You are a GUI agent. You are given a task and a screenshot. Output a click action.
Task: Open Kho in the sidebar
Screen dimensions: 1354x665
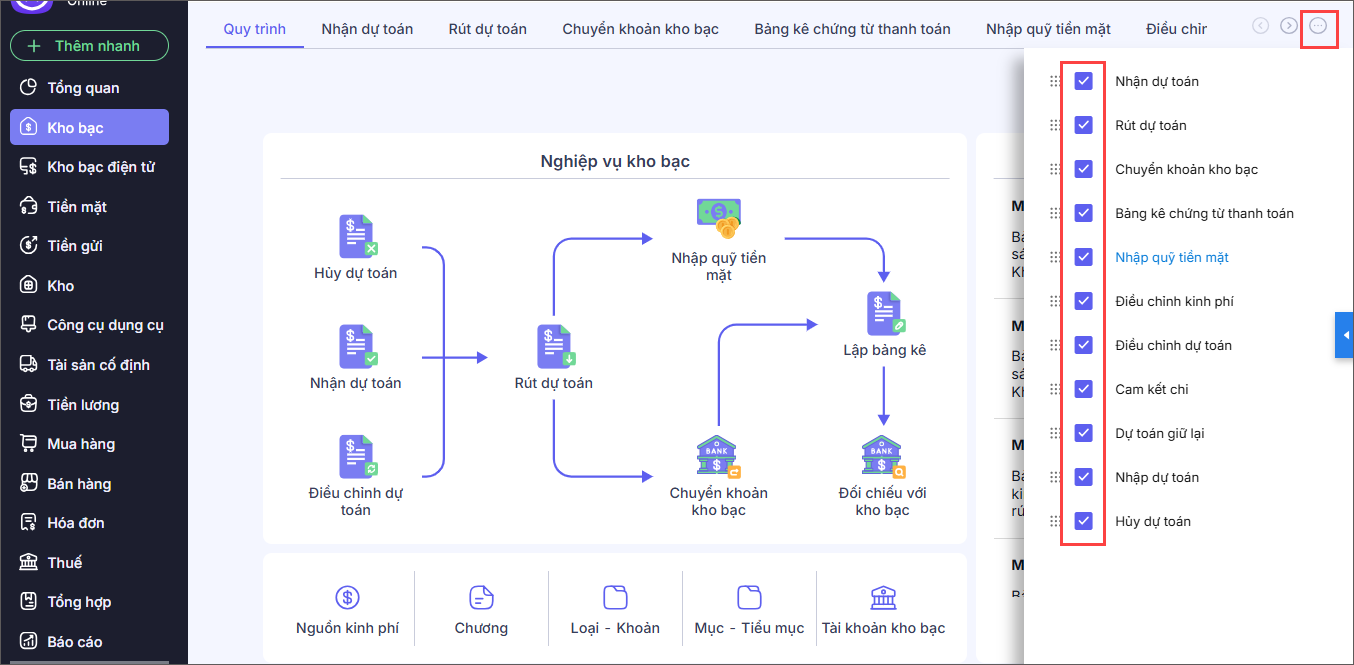(89, 286)
